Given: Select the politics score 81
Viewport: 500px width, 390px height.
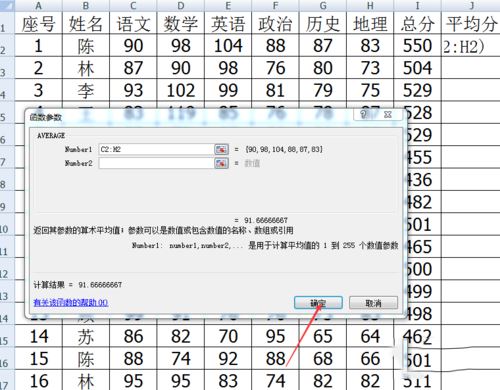Looking at the screenshot, I should tap(275, 90).
